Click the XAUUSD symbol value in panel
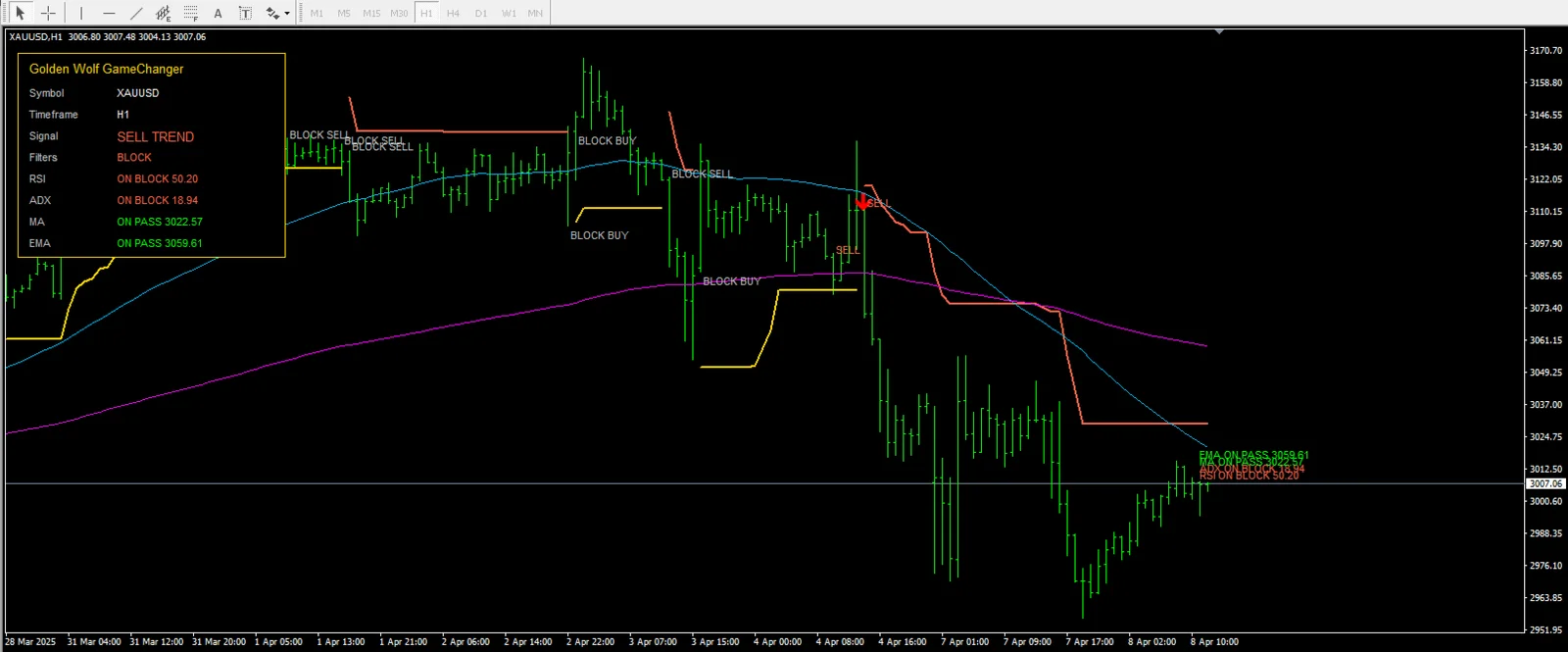The width and height of the screenshot is (1568, 652). coord(138,93)
